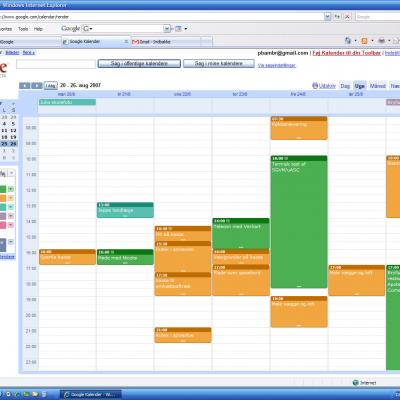The width and height of the screenshot is (400, 400).
Task: Open the Tools menu
Action: 23,29
